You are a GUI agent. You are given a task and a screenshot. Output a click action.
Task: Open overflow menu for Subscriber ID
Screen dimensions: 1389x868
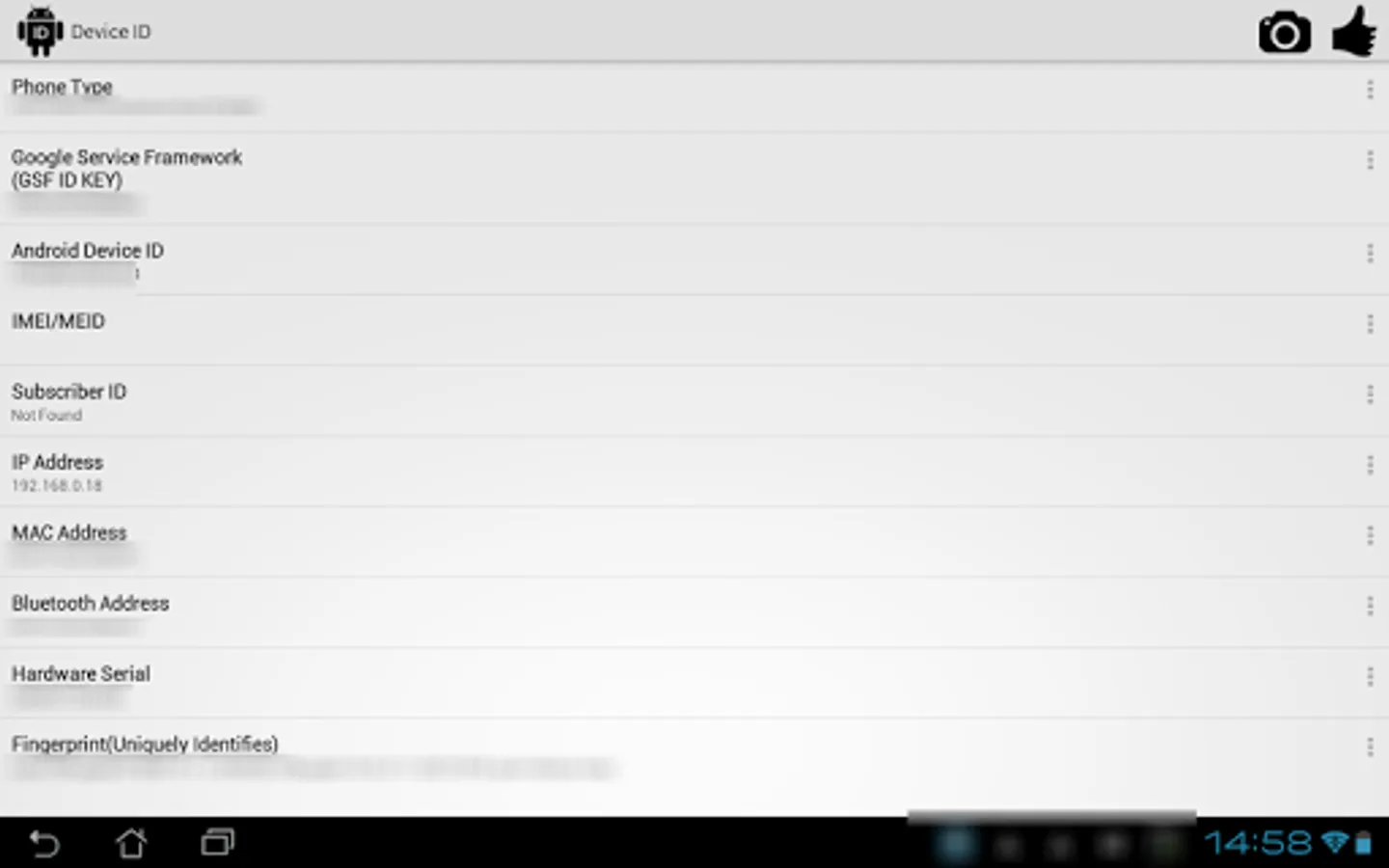tap(1370, 394)
